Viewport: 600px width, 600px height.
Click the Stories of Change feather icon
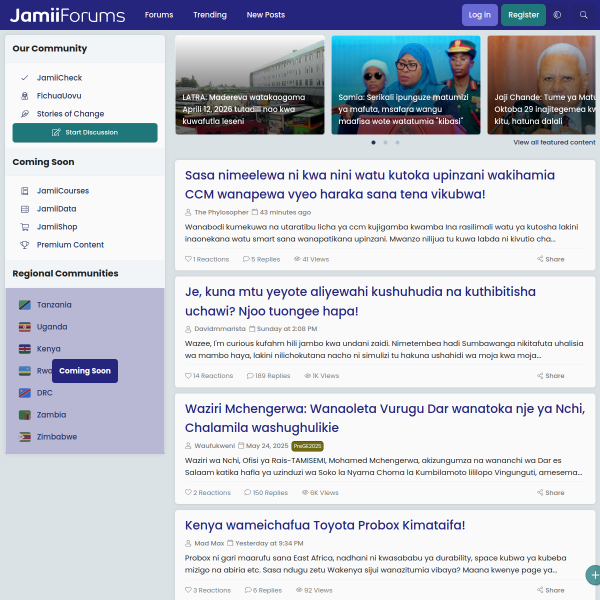pos(24,114)
